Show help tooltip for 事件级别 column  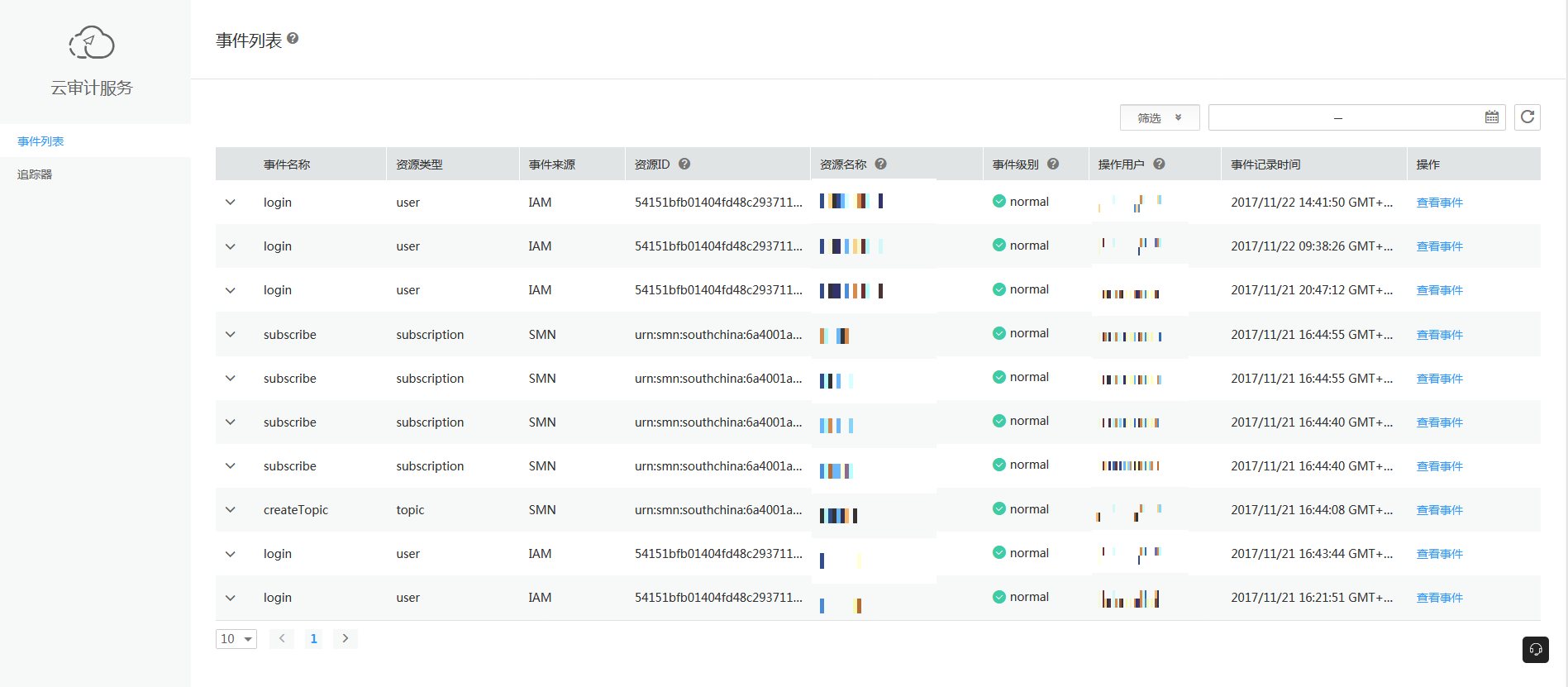pyautogui.click(x=1053, y=164)
